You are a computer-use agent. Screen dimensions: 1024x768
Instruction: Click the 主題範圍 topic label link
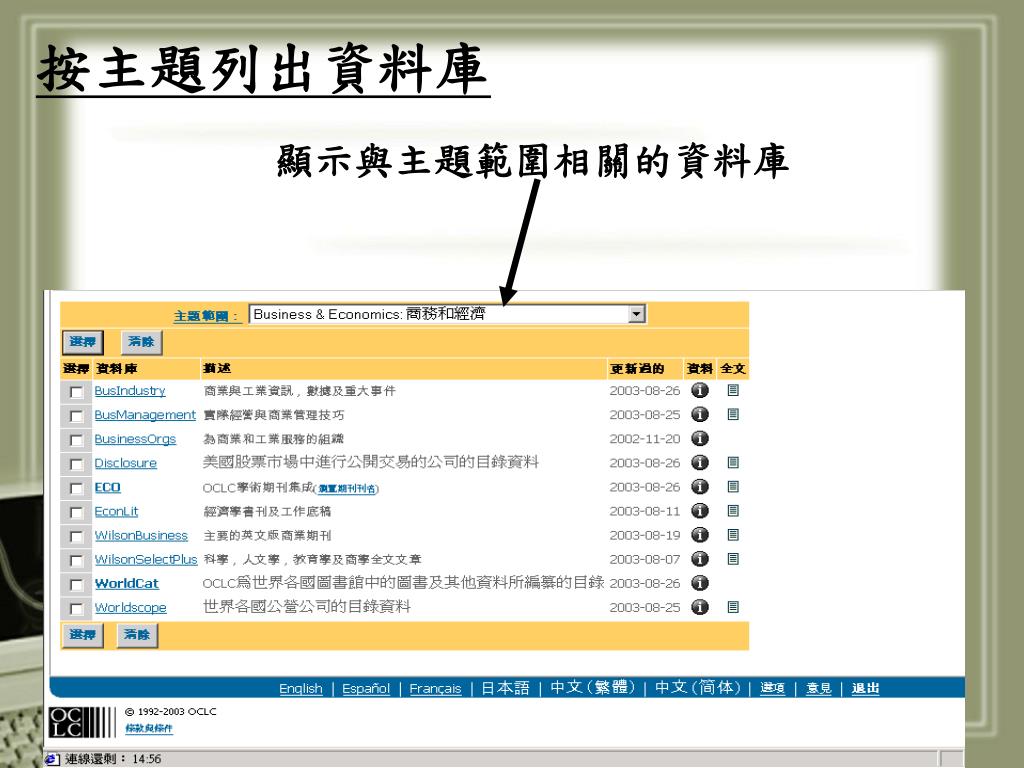206,316
